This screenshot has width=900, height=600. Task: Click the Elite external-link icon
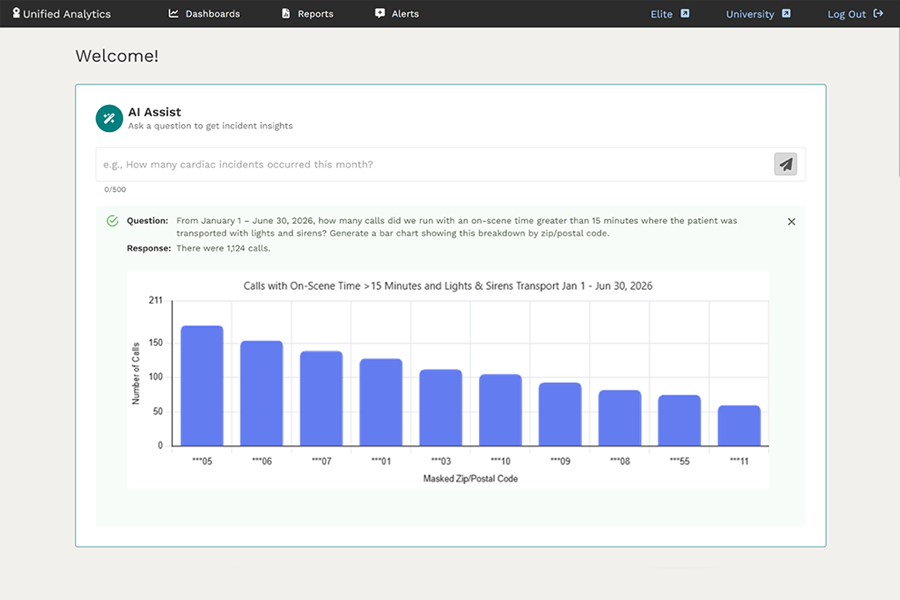(x=685, y=13)
